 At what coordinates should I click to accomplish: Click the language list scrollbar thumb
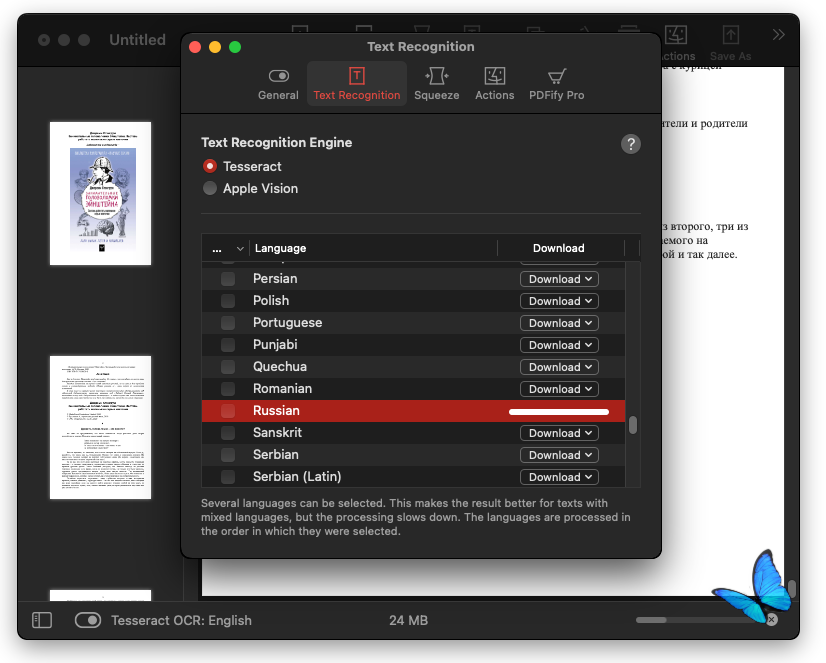pyautogui.click(x=633, y=425)
